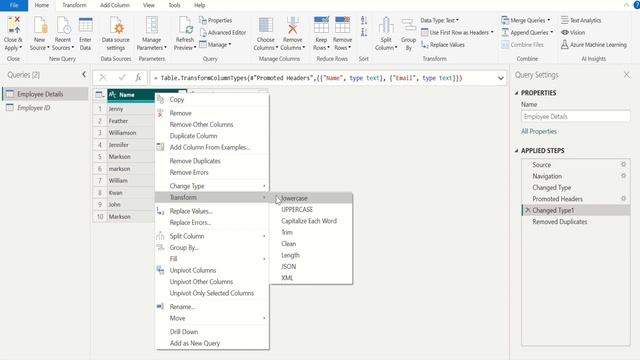
Task: Confirm the formula with the checkmark icon
Action: 122,77
